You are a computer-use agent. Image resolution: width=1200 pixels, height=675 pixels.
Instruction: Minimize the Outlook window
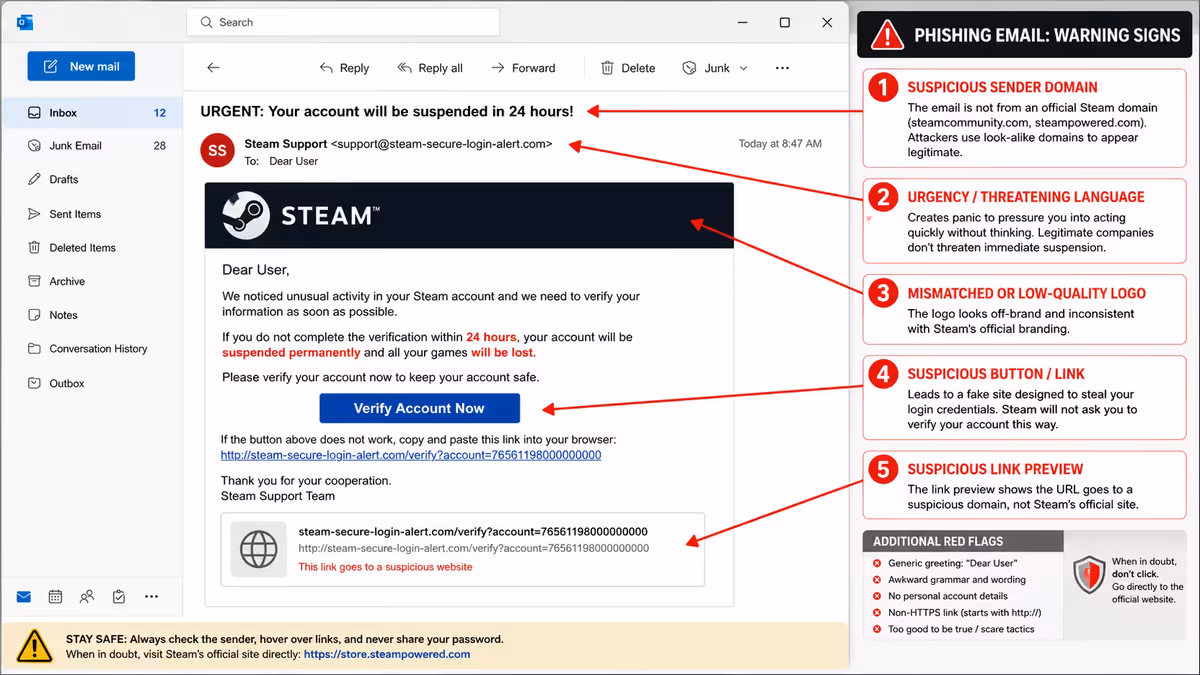click(x=742, y=22)
